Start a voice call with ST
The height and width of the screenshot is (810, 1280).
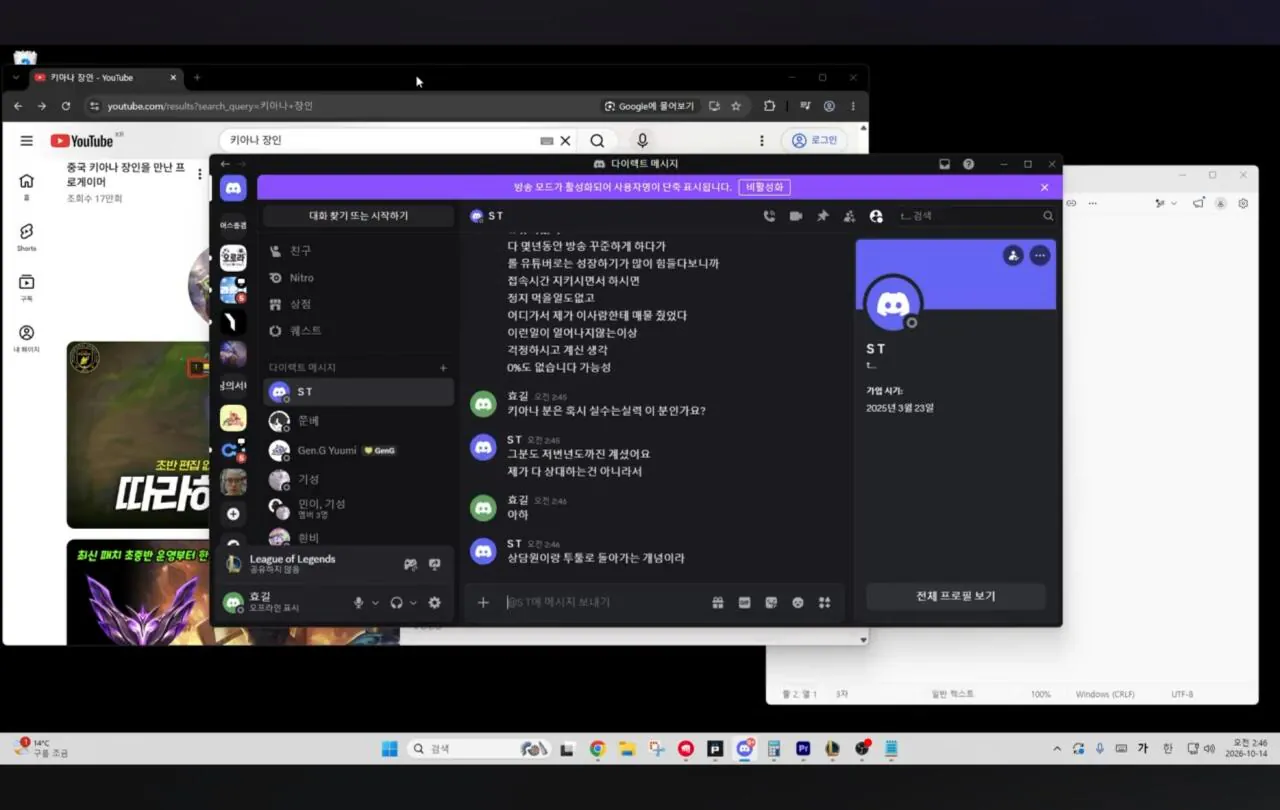coord(769,216)
